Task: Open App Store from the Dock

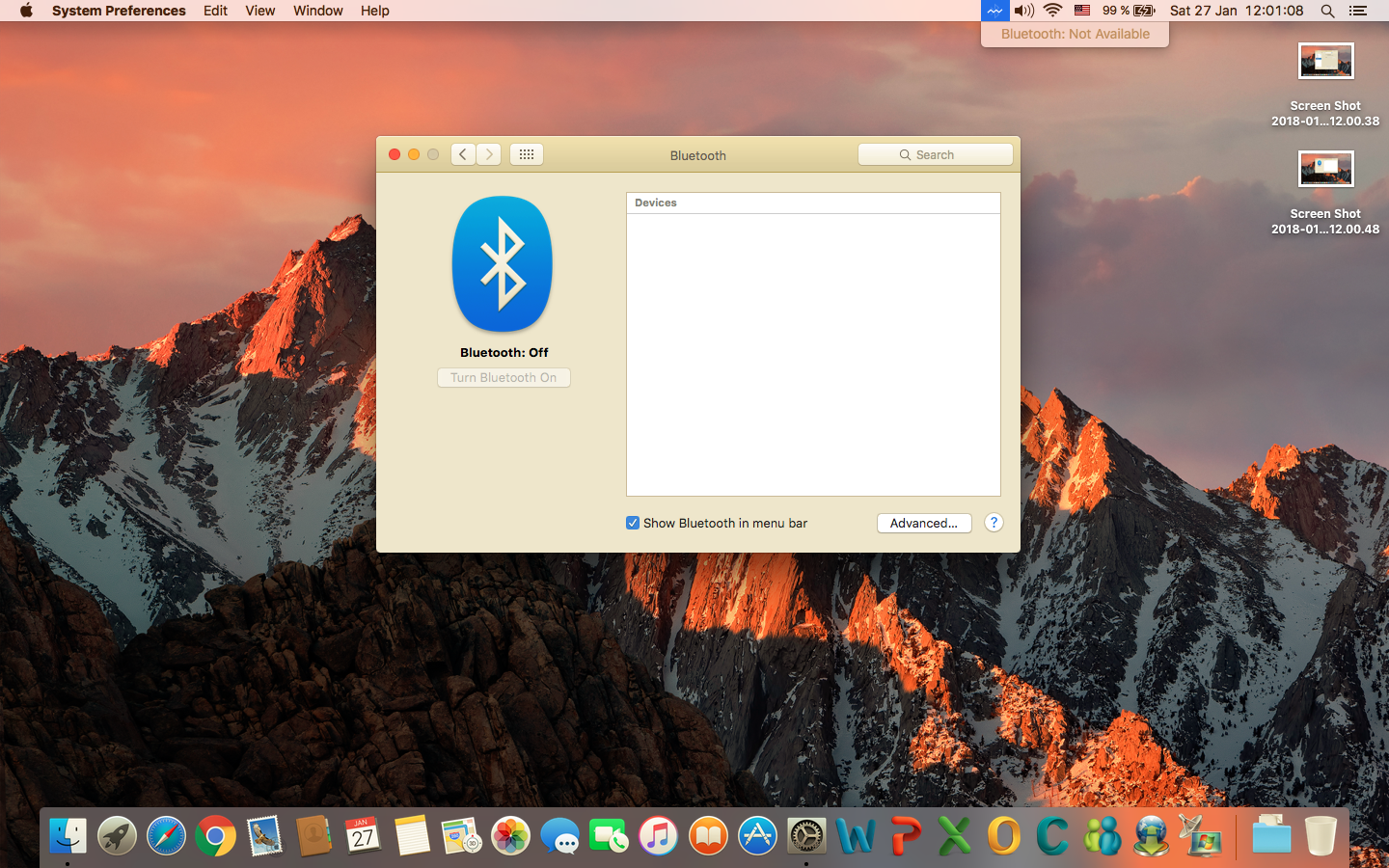Action: 757,835
